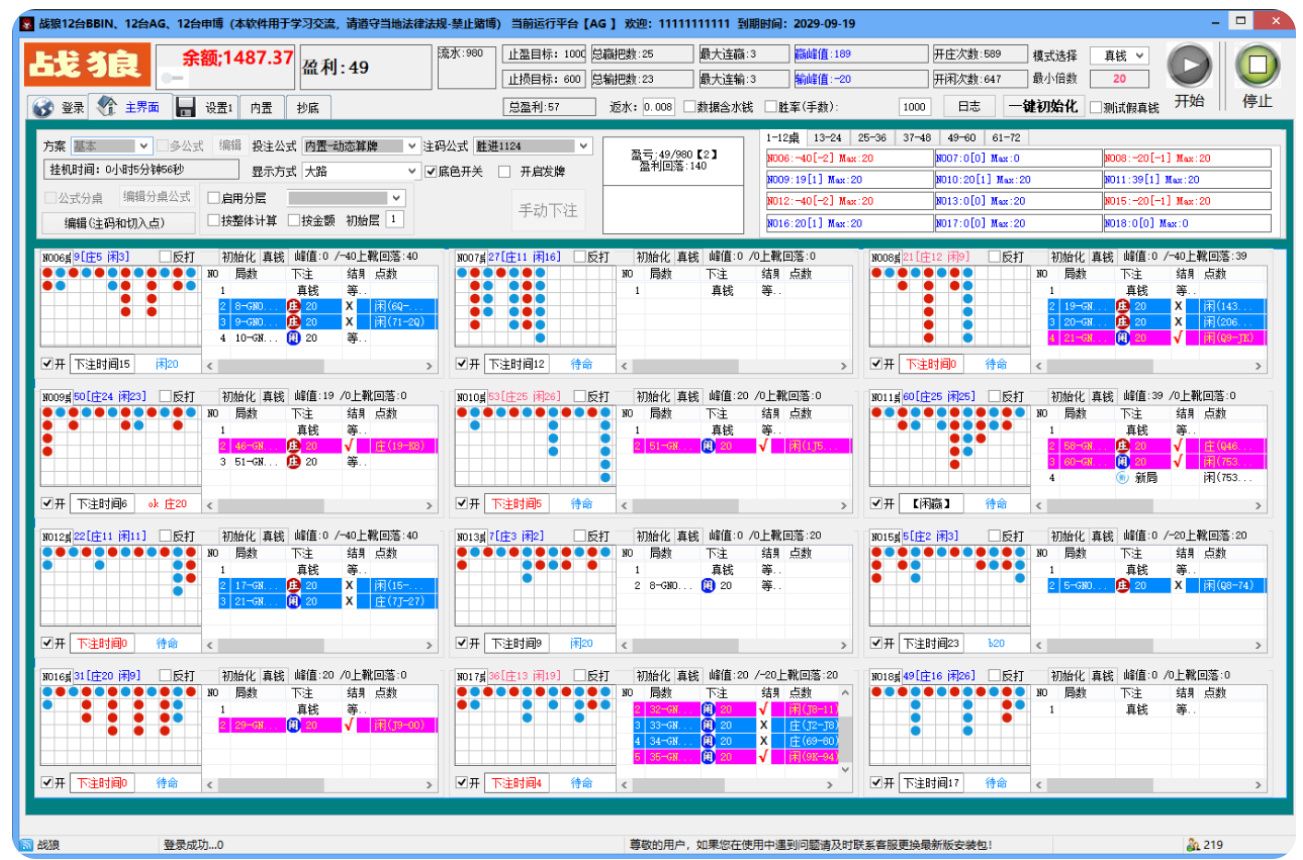Click the globe icon on the 登录 tab
The image size is (1303, 860).
(44, 105)
